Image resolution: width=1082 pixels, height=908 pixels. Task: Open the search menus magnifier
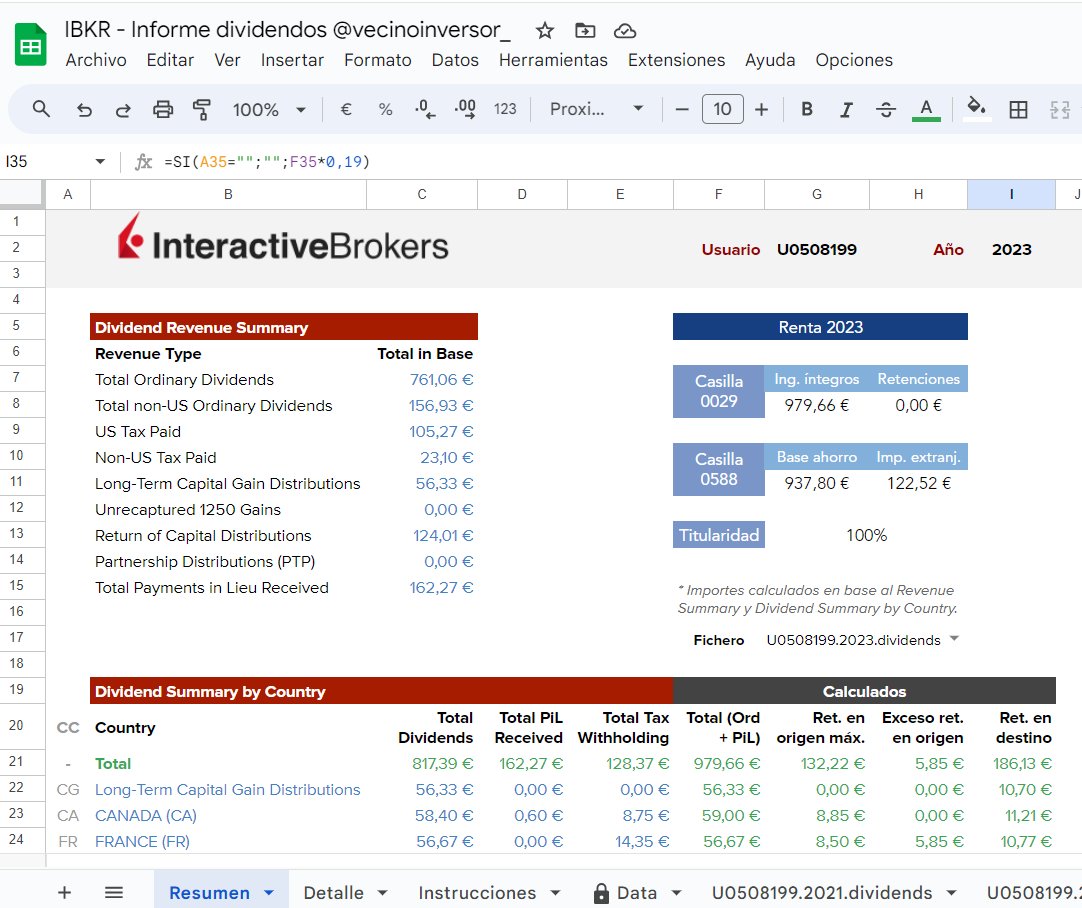41,109
